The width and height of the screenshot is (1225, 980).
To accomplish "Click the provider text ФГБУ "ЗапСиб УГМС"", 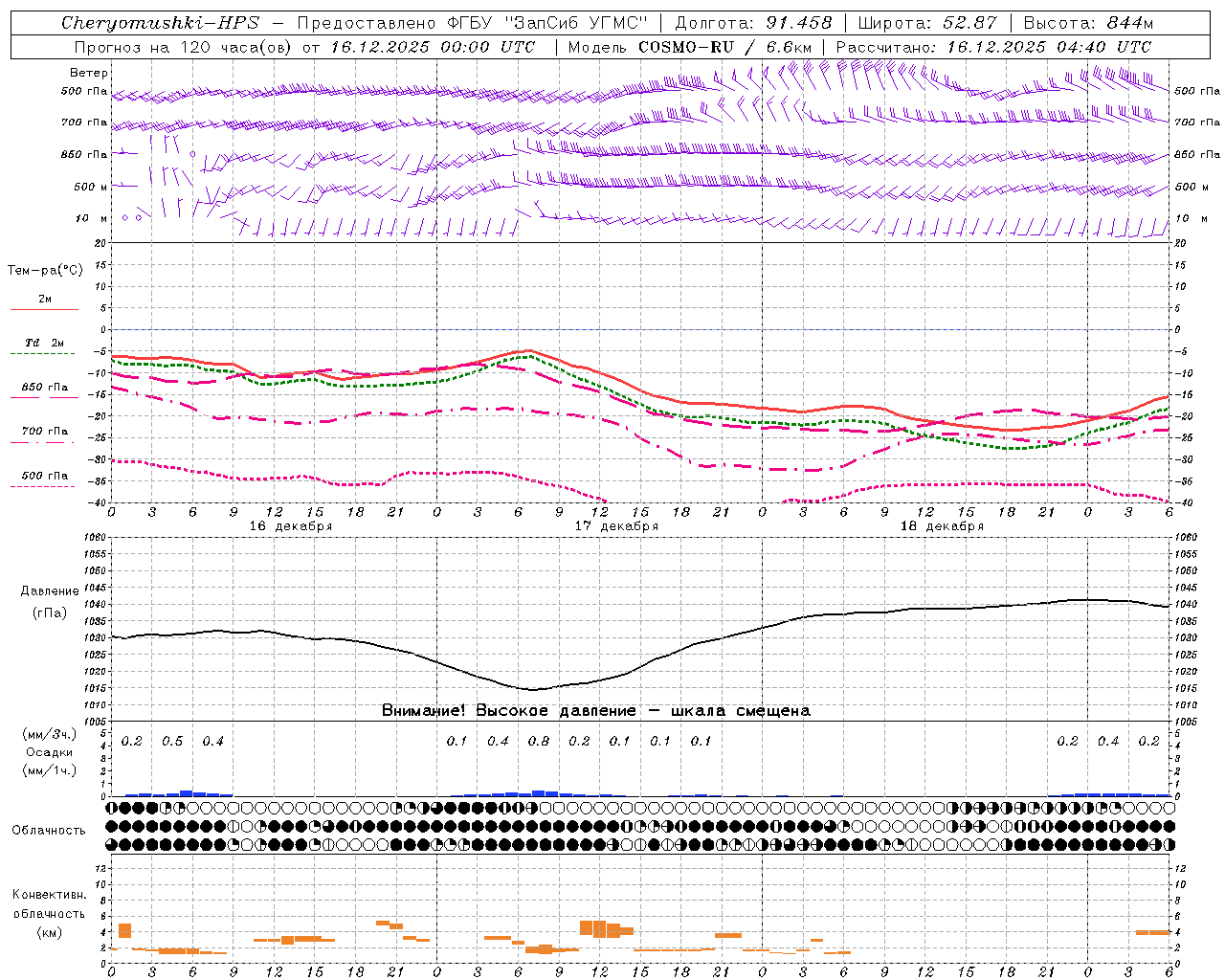I will point(547,23).
